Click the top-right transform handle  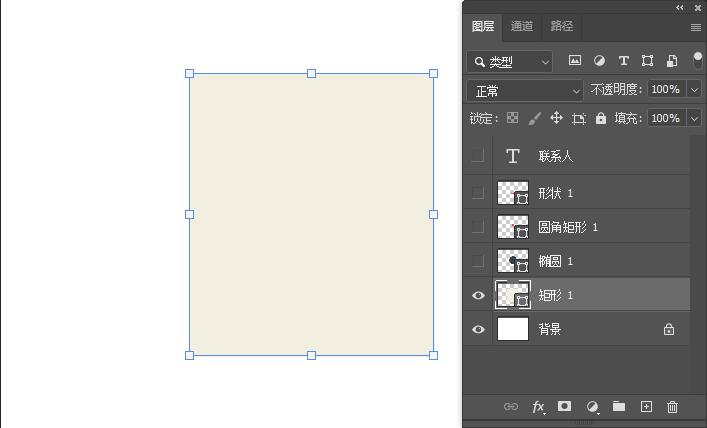[x=433, y=74]
